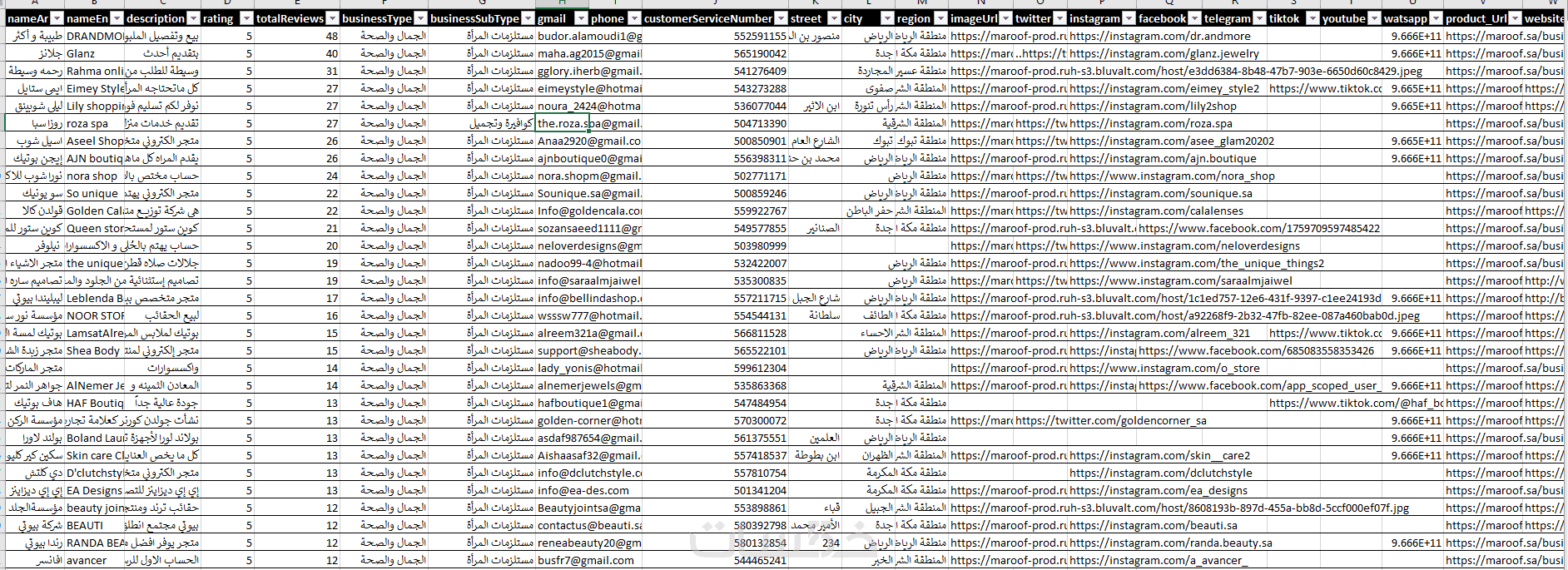Image resolution: width=1568 pixels, height=570 pixels.
Task: Open the phone column filter dropdown
Action: coord(634,18)
